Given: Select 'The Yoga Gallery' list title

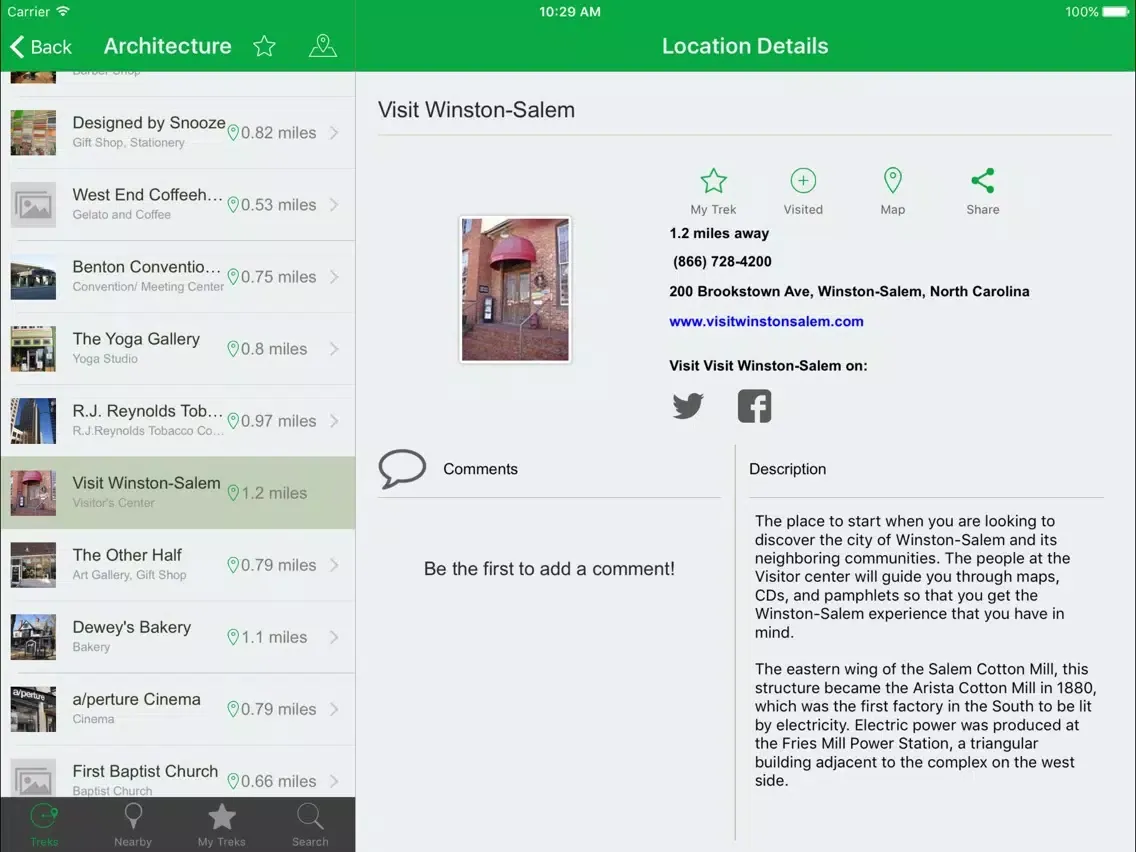Looking at the screenshot, I should [x=136, y=339].
